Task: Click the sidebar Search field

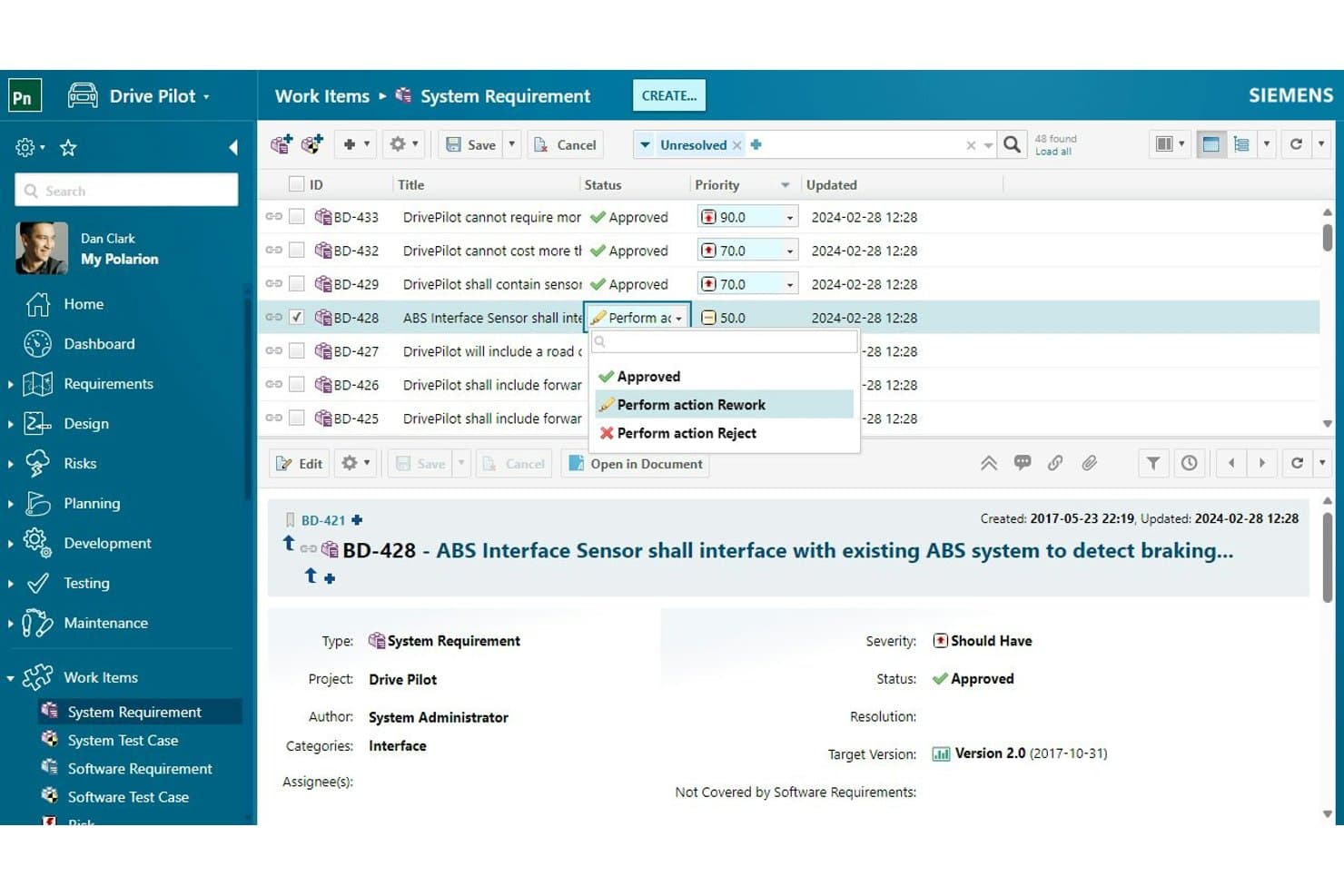Action: point(126,191)
